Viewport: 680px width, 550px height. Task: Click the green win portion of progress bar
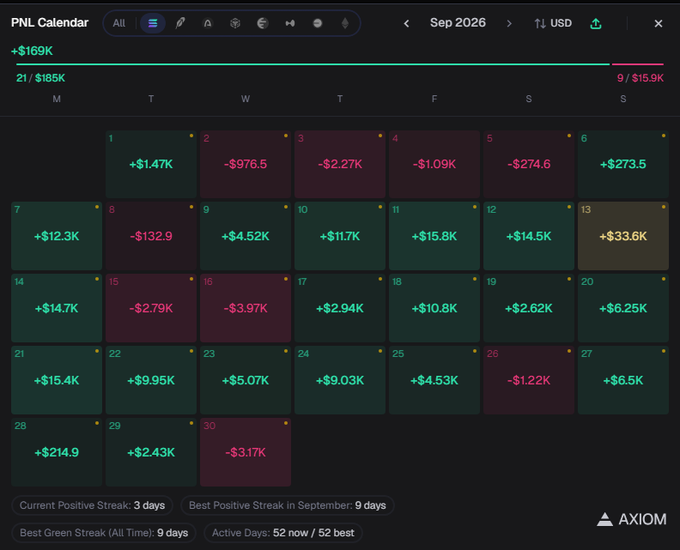(313, 64)
